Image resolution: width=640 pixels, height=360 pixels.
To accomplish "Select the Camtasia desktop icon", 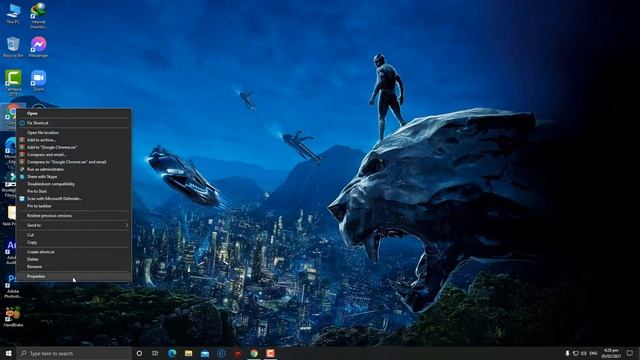I will pyautogui.click(x=13, y=82).
